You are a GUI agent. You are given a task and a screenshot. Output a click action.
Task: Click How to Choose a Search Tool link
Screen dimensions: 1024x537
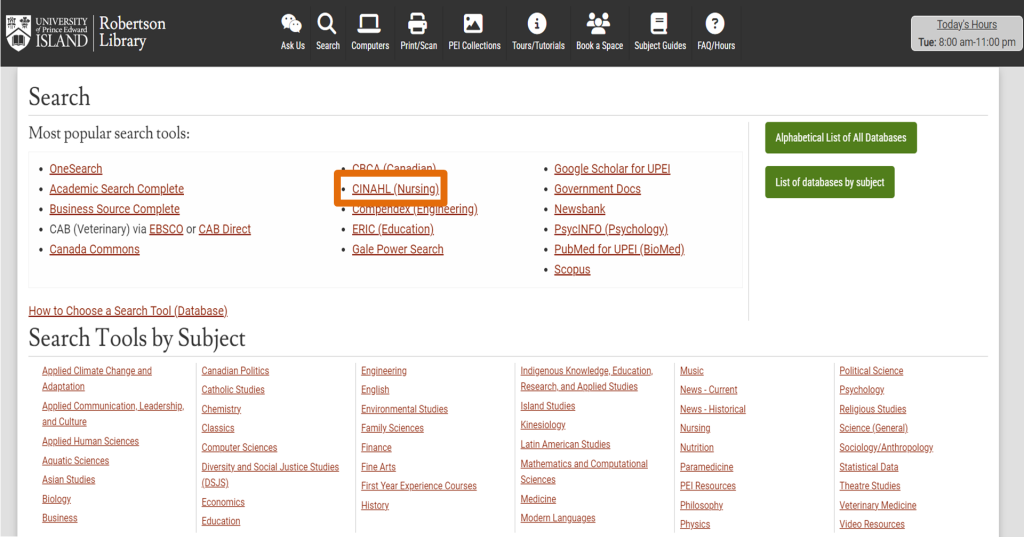point(128,311)
